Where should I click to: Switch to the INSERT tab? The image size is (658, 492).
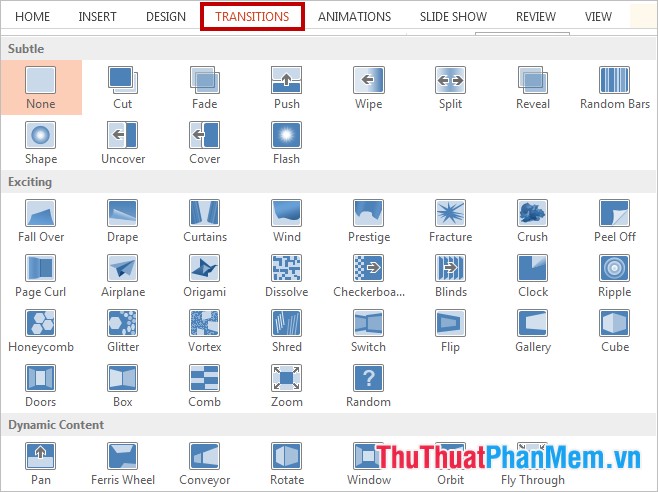pyautogui.click(x=97, y=17)
